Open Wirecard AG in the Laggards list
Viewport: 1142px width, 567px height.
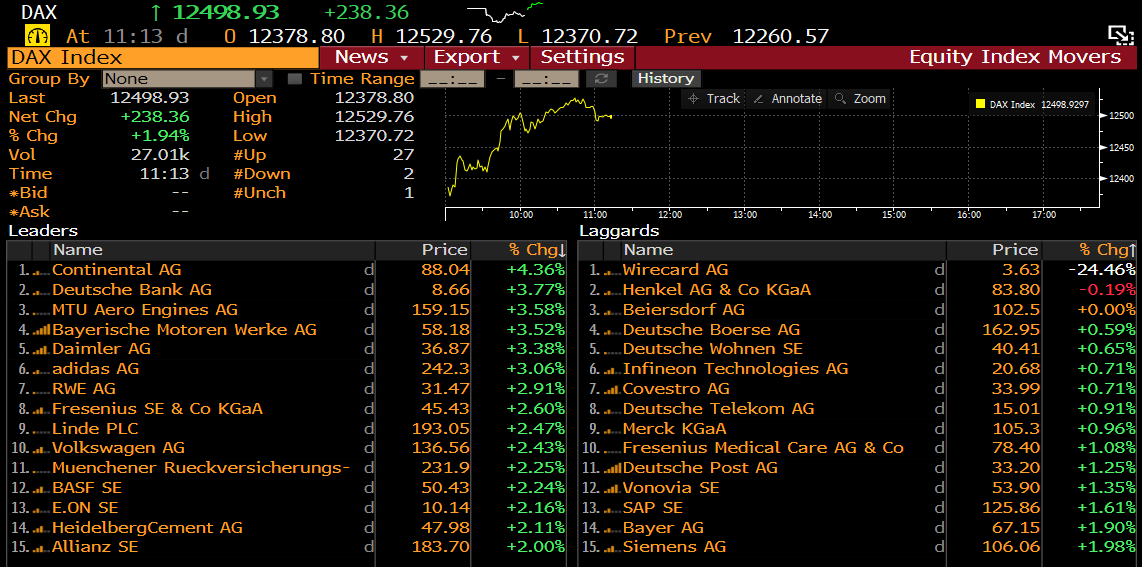(x=675, y=270)
